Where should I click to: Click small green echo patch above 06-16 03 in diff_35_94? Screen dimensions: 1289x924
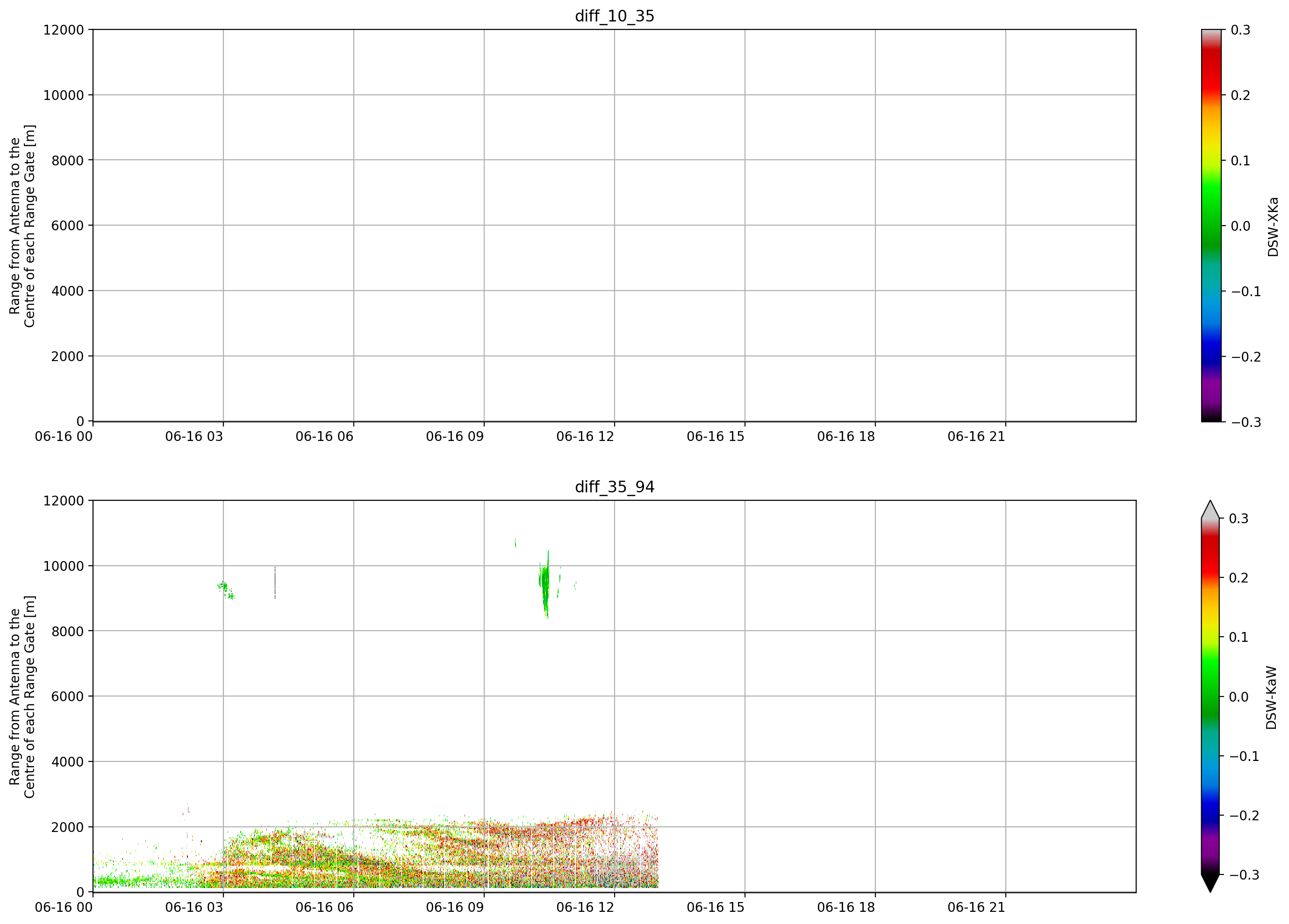click(225, 590)
